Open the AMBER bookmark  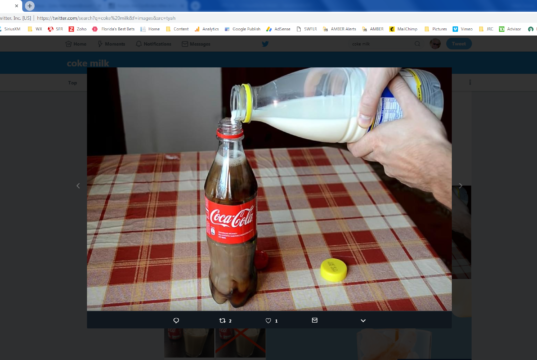coord(373,29)
